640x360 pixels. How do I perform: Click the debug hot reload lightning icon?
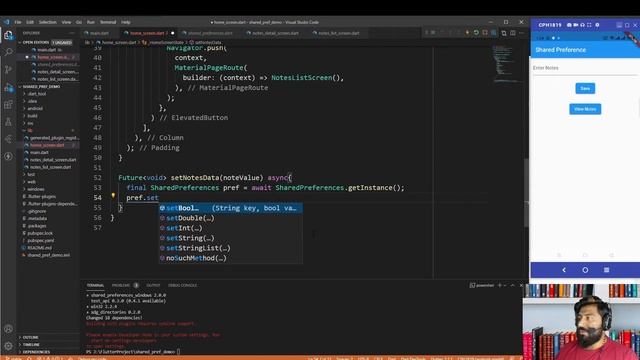[467, 33]
